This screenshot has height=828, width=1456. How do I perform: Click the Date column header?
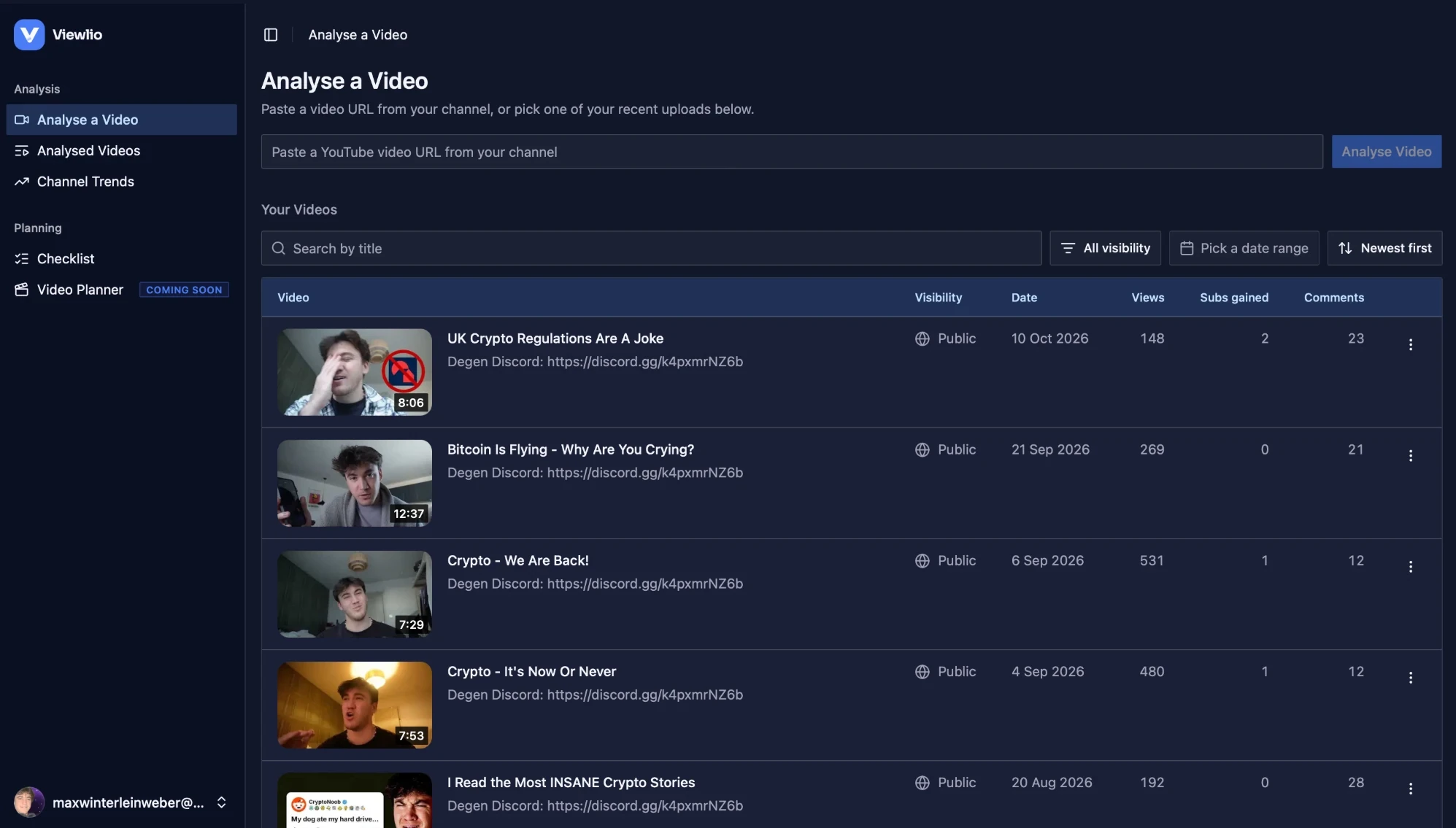1024,298
